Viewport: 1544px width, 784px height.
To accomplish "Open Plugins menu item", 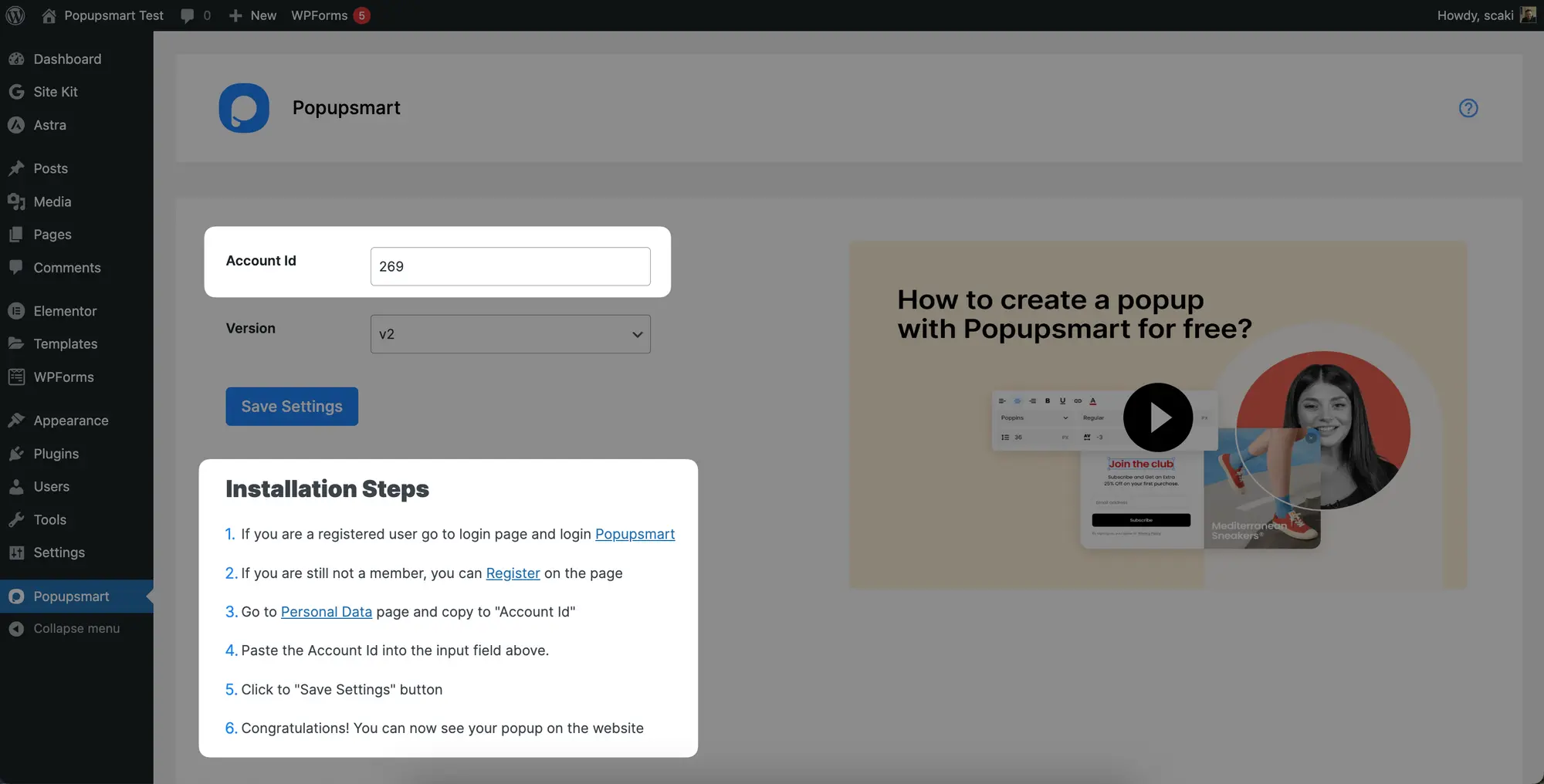I will (x=76, y=454).
